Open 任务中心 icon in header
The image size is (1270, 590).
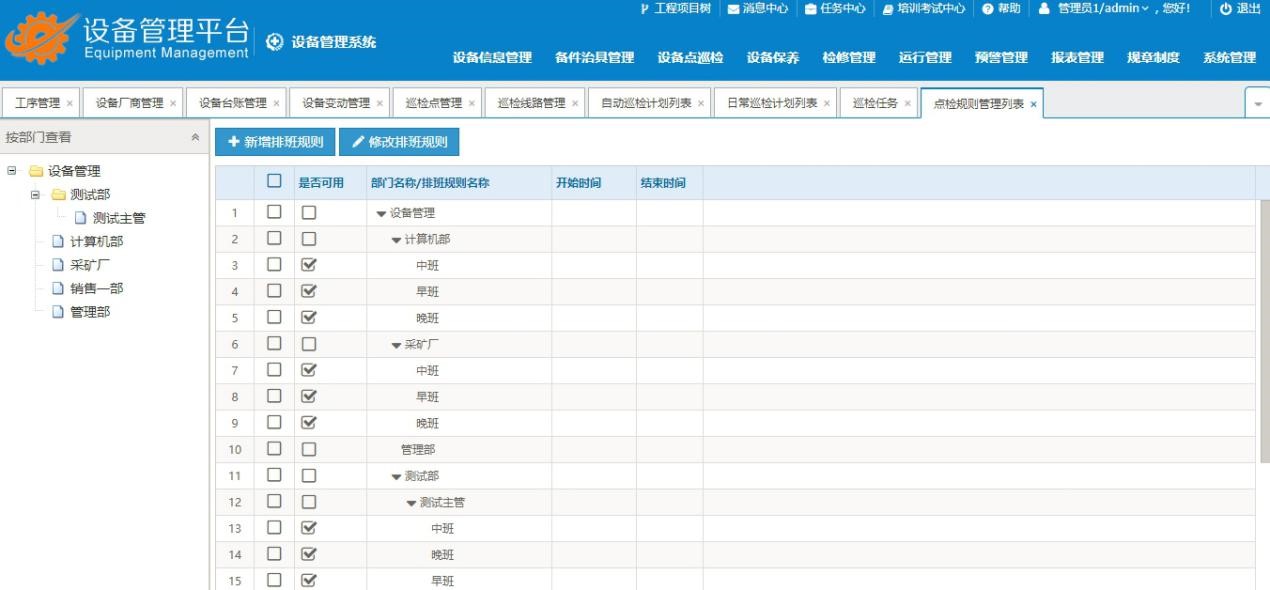coord(811,9)
